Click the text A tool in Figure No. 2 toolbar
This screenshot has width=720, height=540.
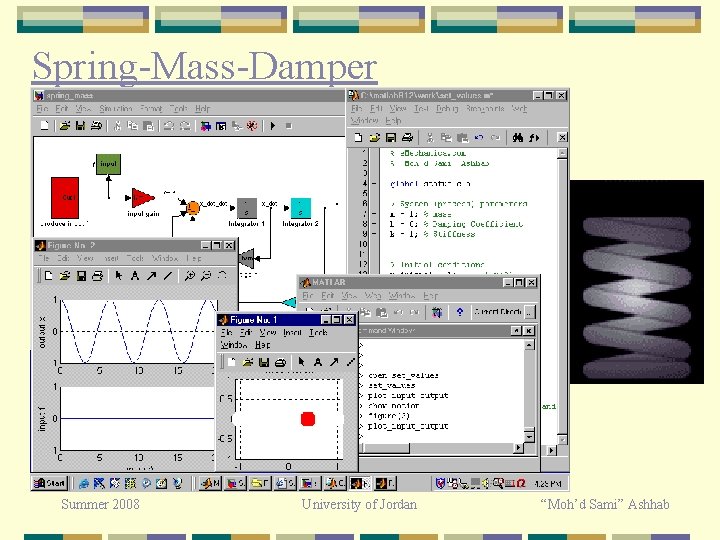click(x=135, y=276)
